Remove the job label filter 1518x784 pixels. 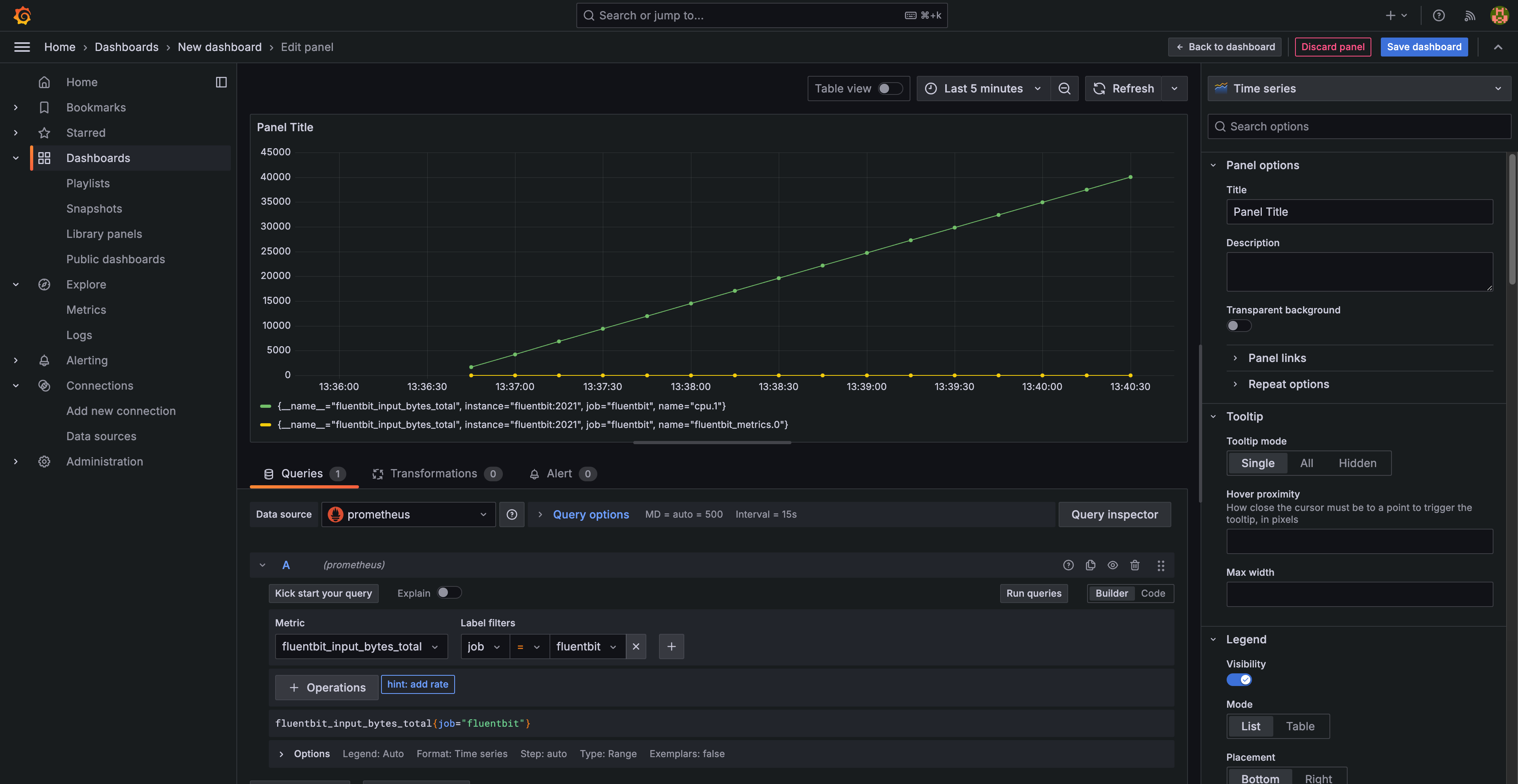pyautogui.click(x=635, y=646)
